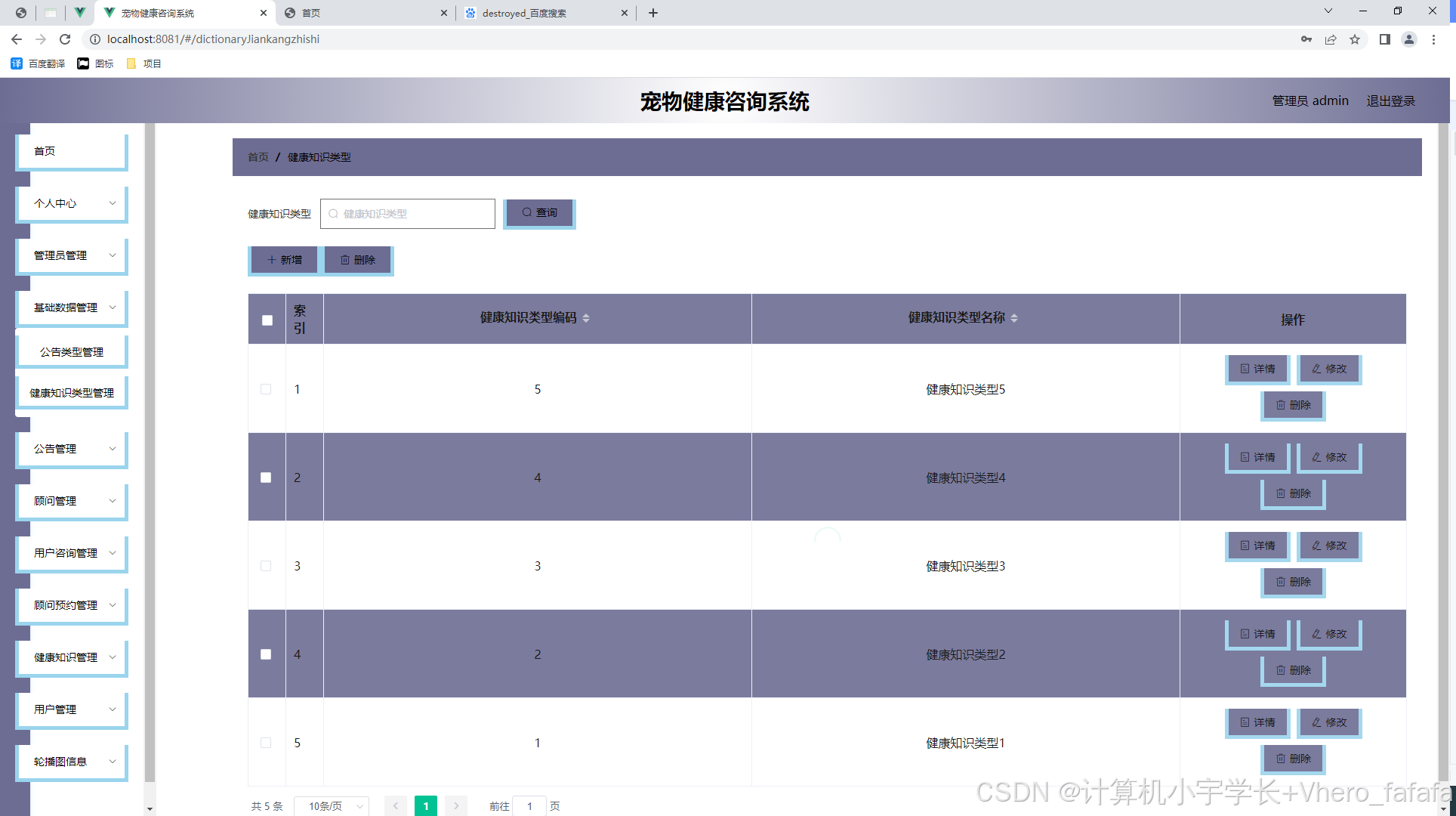The width and height of the screenshot is (1456, 816).
Task: Switch to the destroyed_百度搜索 browser tab
Action: [524, 13]
